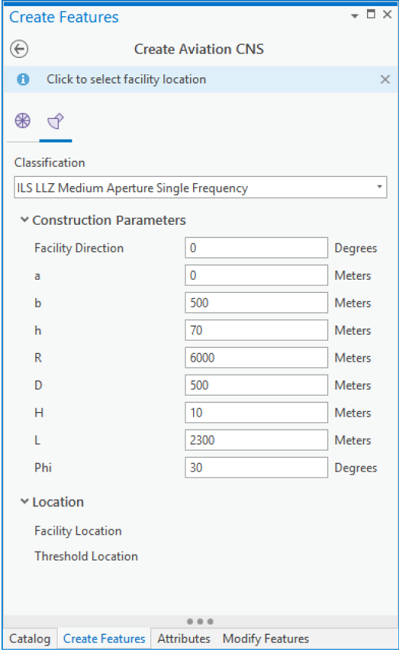The image size is (399, 650).
Task: Open the Classification dropdown list
Action: [x=379, y=187]
